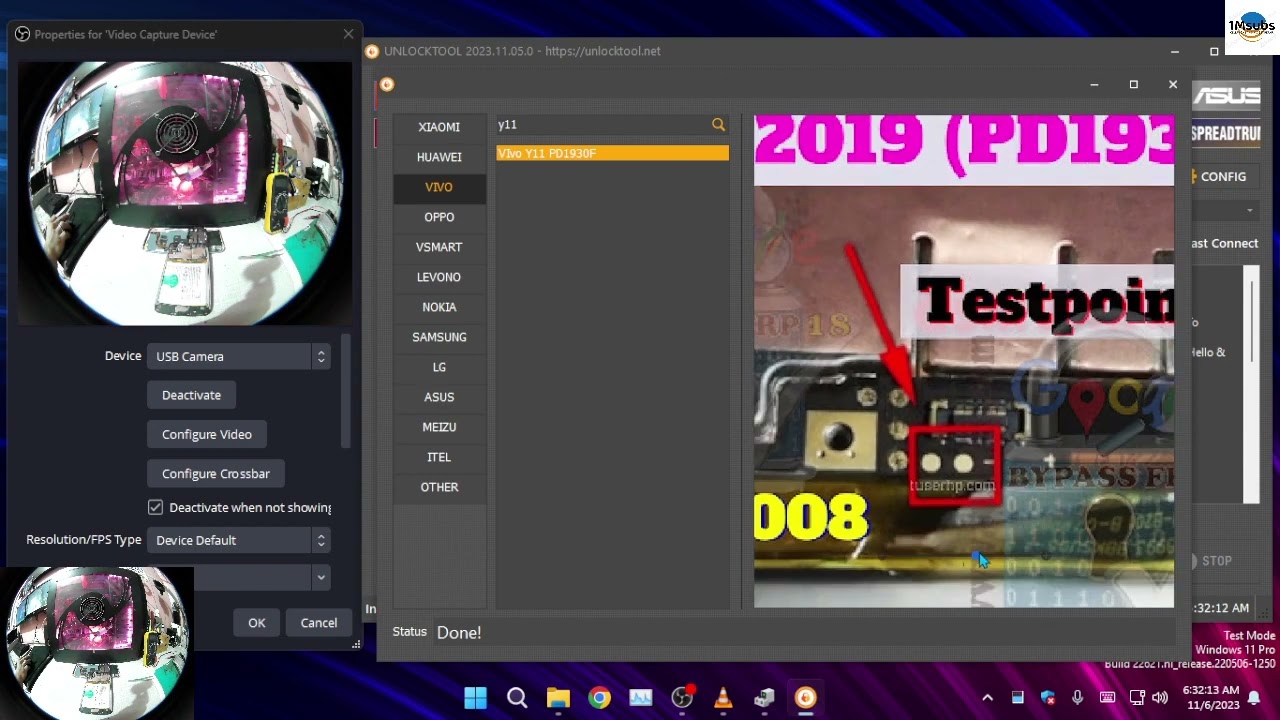Toggle Deactivate when not showing checkbox
The width and height of the screenshot is (1280, 720).
(155, 507)
